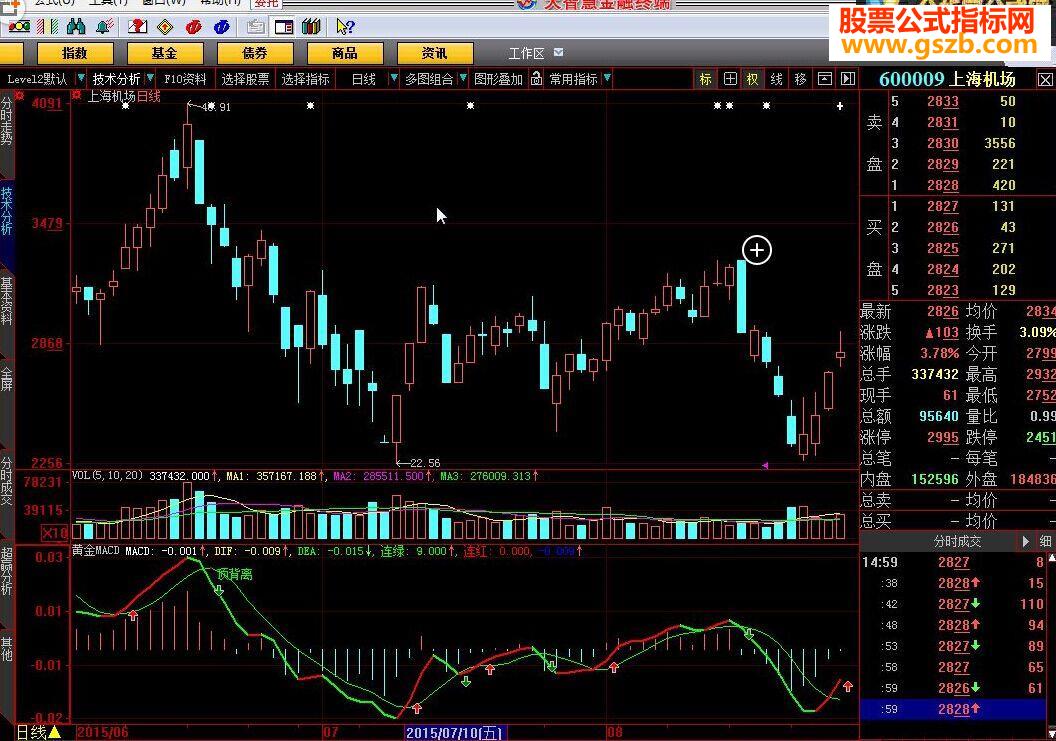Click the window layout toolbar icon
This screenshot has height=741, width=1056.
(284, 27)
